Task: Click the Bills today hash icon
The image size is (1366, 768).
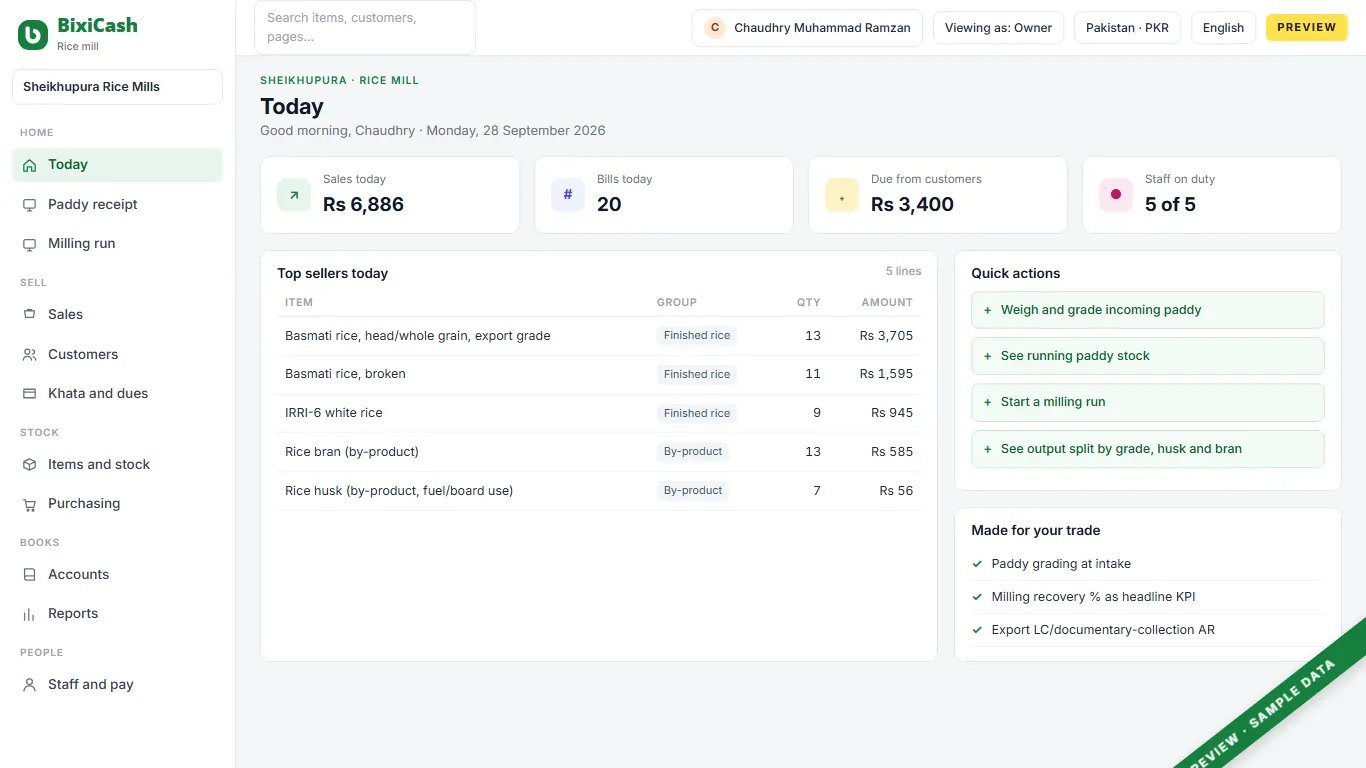Action: (x=568, y=195)
